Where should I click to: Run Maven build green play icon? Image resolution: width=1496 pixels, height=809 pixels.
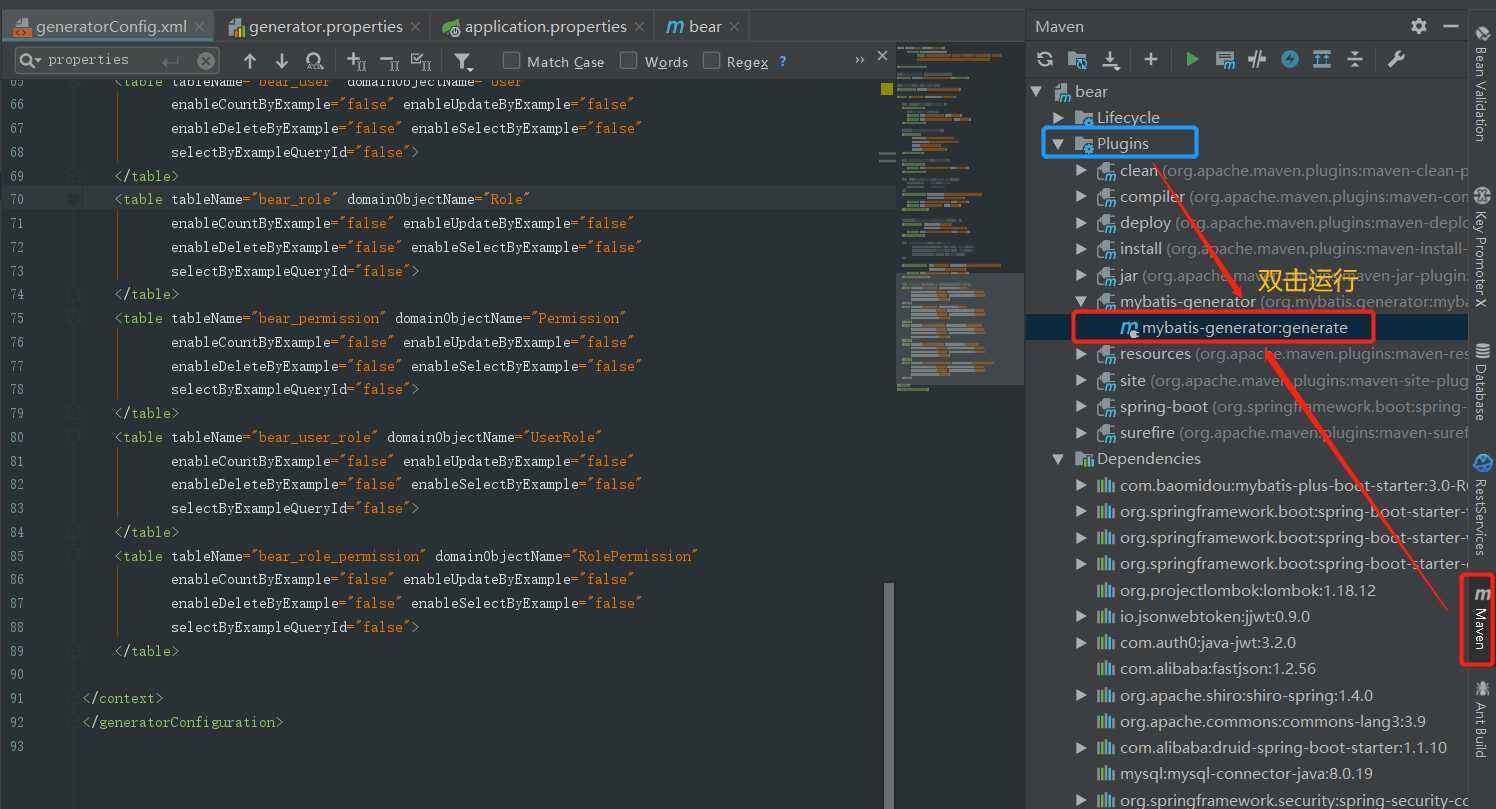pyautogui.click(x=1192, y=60)
